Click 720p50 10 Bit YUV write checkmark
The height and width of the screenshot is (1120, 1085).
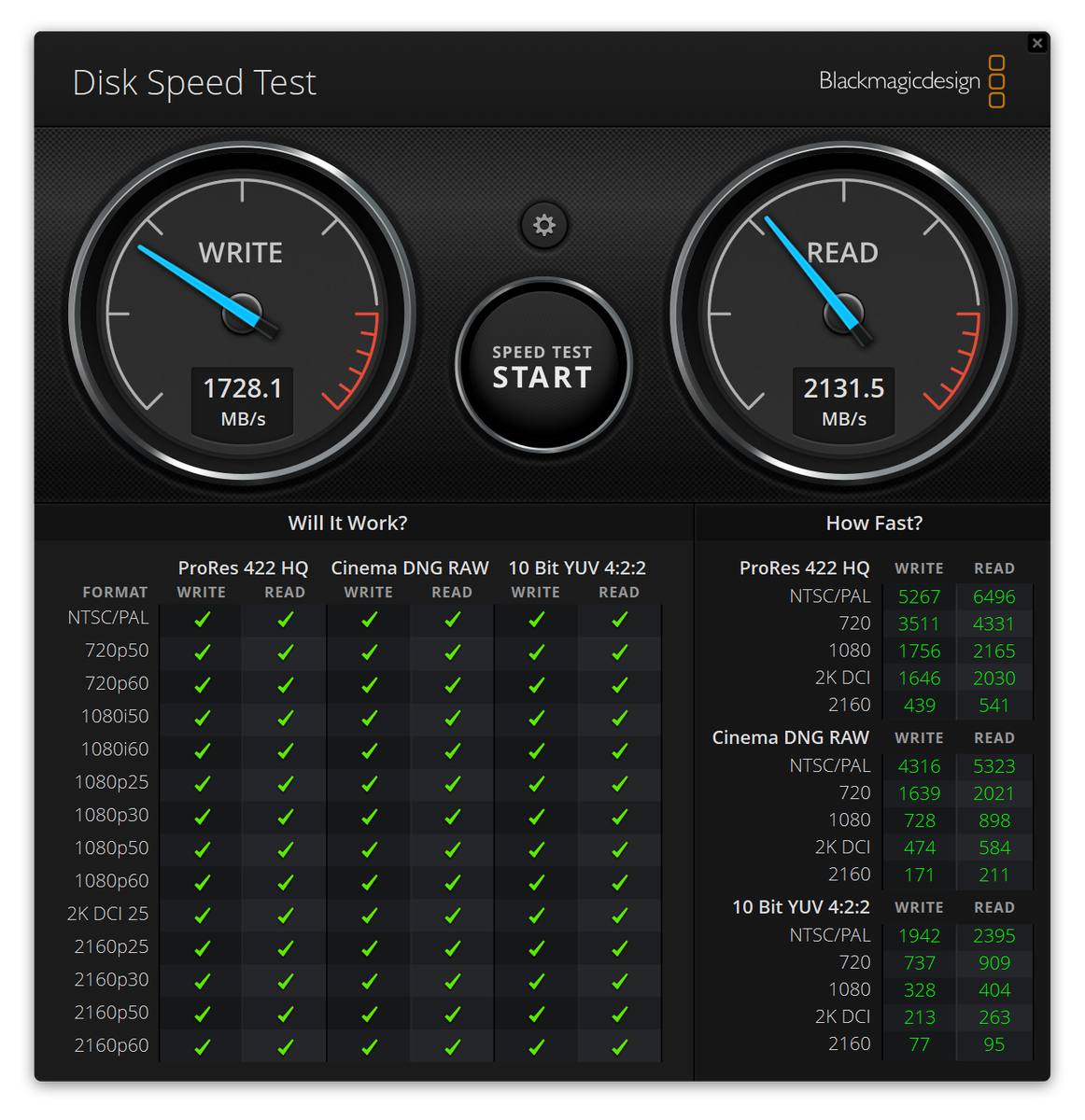click(536, 651)
